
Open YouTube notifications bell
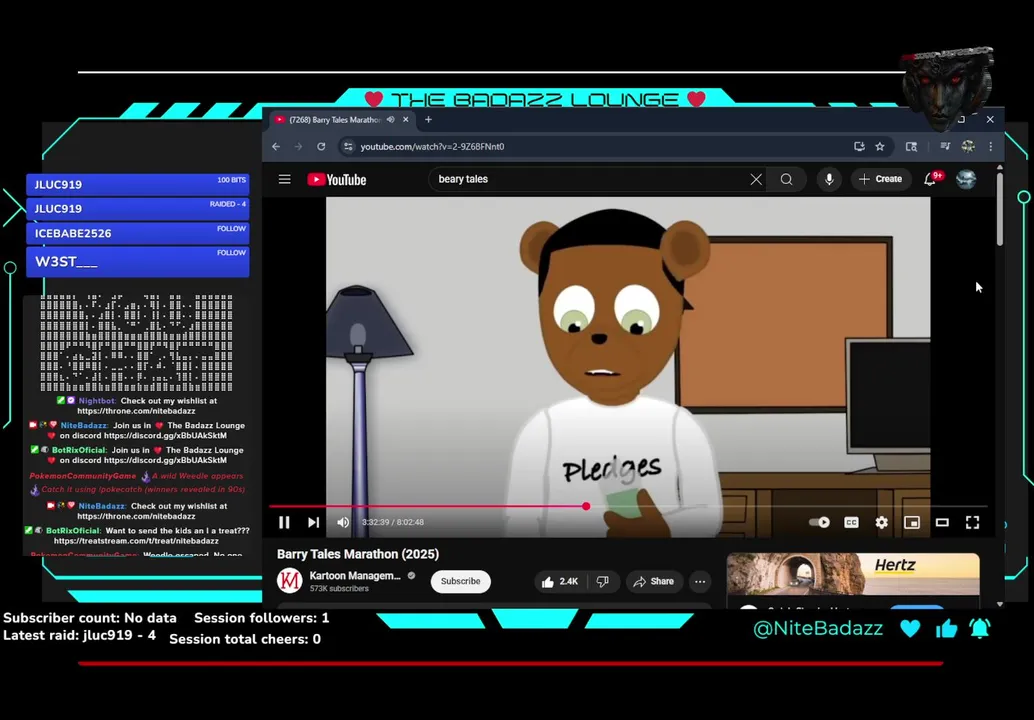point(930,179)
